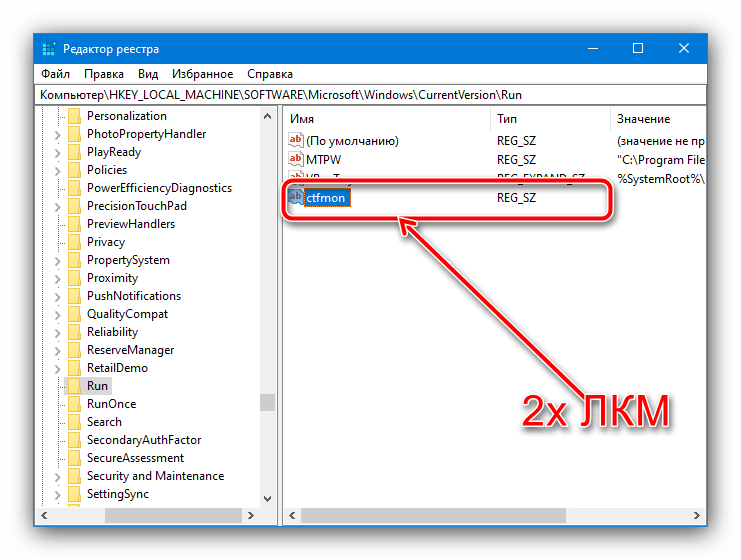Click the values pane scroll right arrow

pos(697,515)
